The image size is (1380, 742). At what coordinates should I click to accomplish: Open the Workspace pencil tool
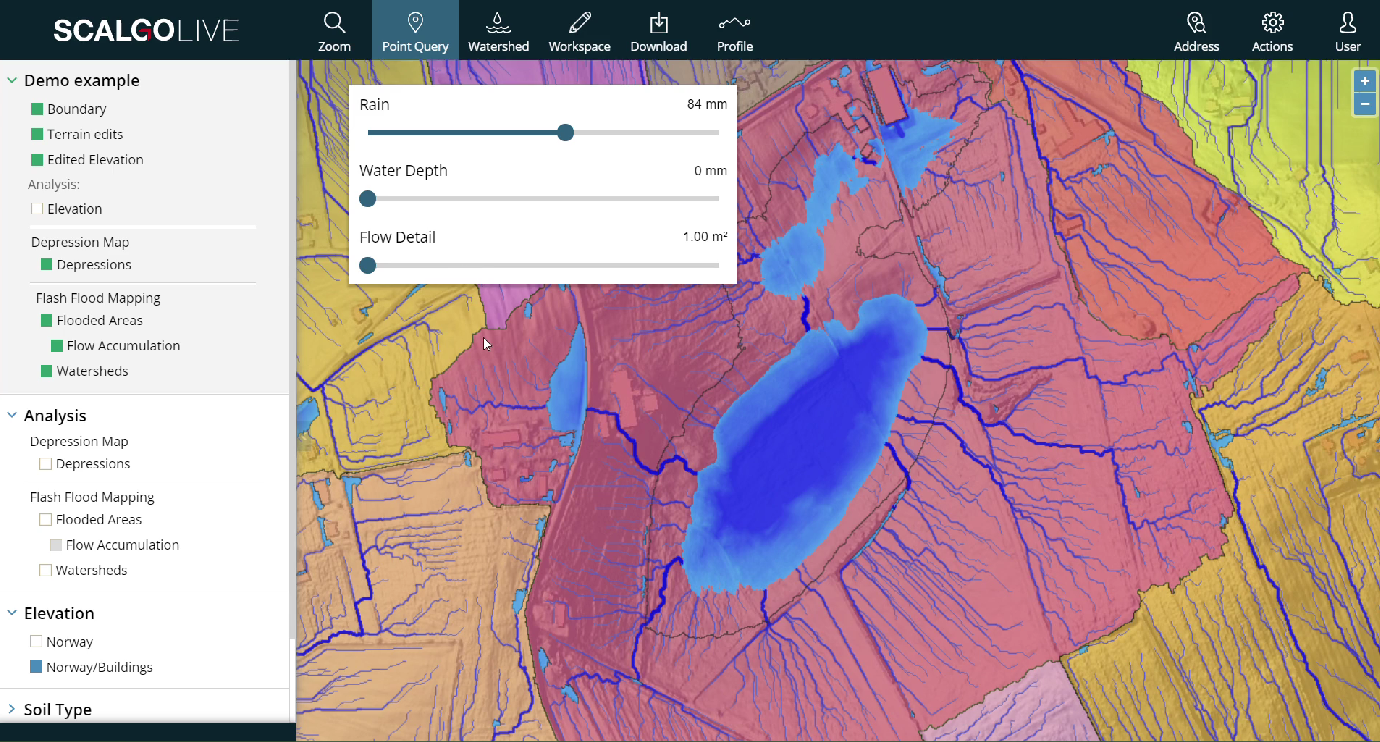(579, 31)
